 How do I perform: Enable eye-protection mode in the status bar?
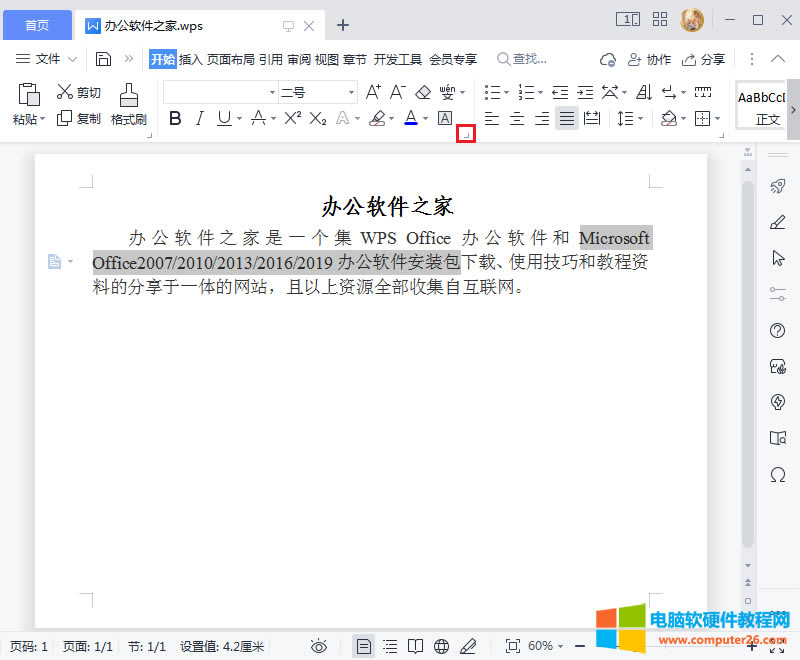pos(319,646)
